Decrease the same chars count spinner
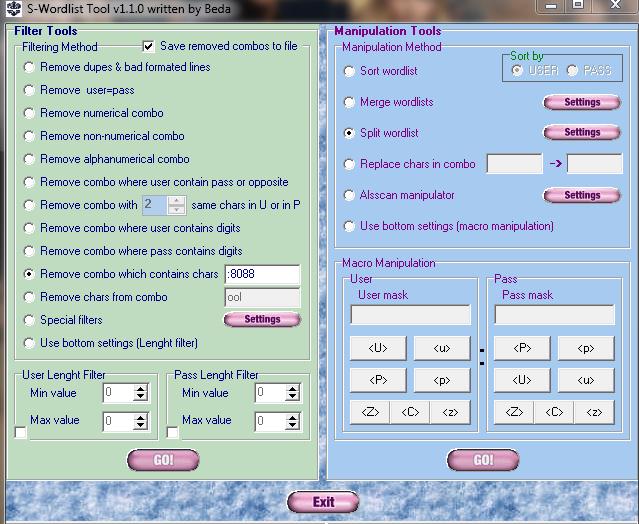Image resolution: width=639 pixels, height=524 pixels. [176, 209]
